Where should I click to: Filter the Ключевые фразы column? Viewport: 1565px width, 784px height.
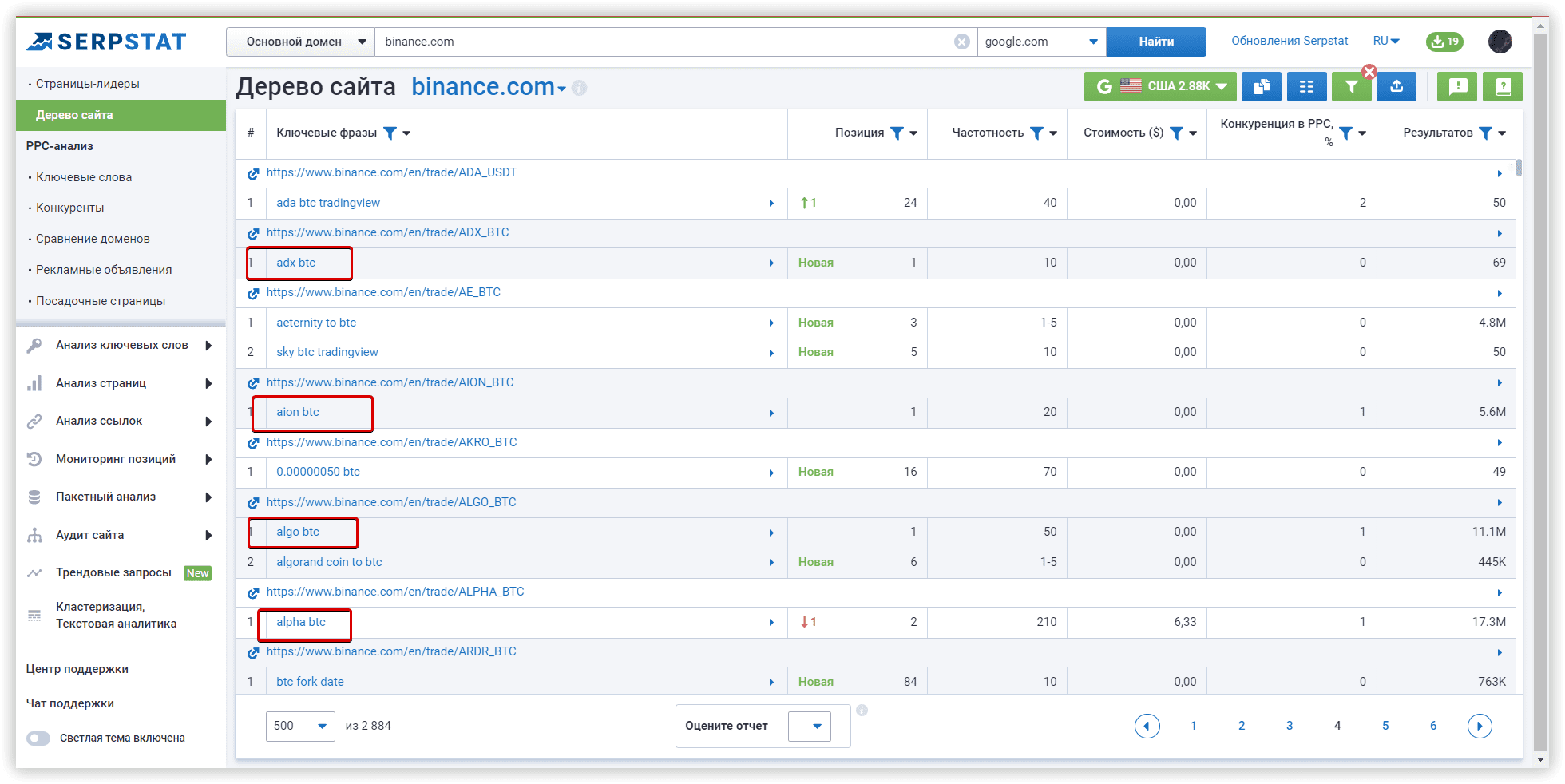coord(390,133)
